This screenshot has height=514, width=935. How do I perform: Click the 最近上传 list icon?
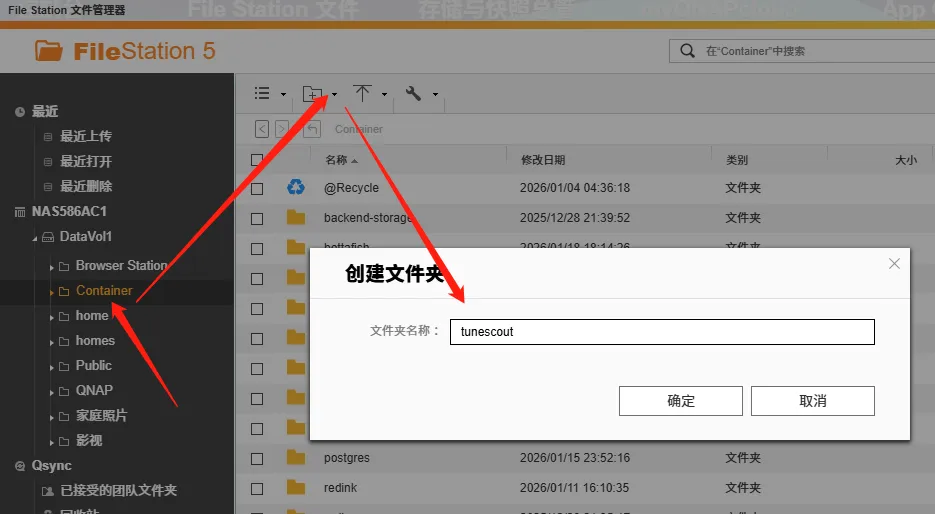click(x=48, y=137)
